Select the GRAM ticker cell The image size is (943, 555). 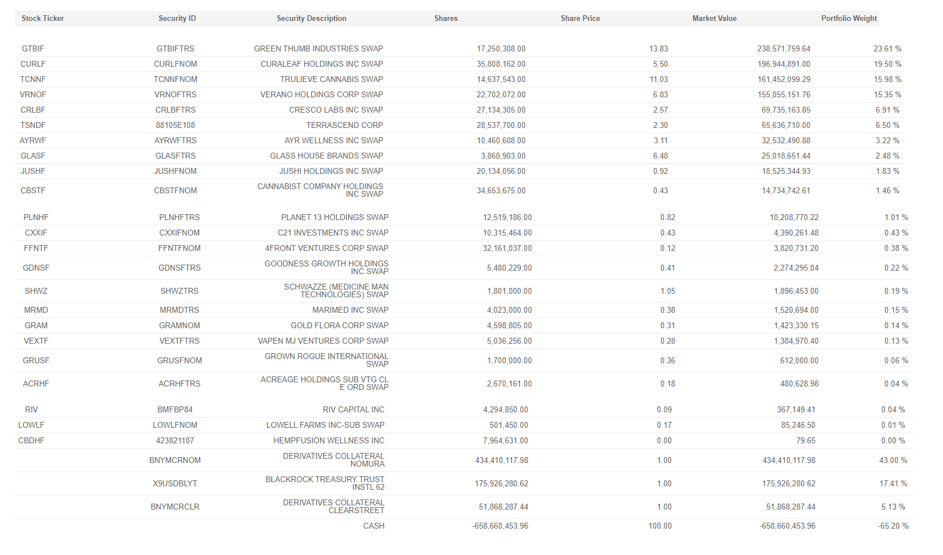[x=36, y=325]
